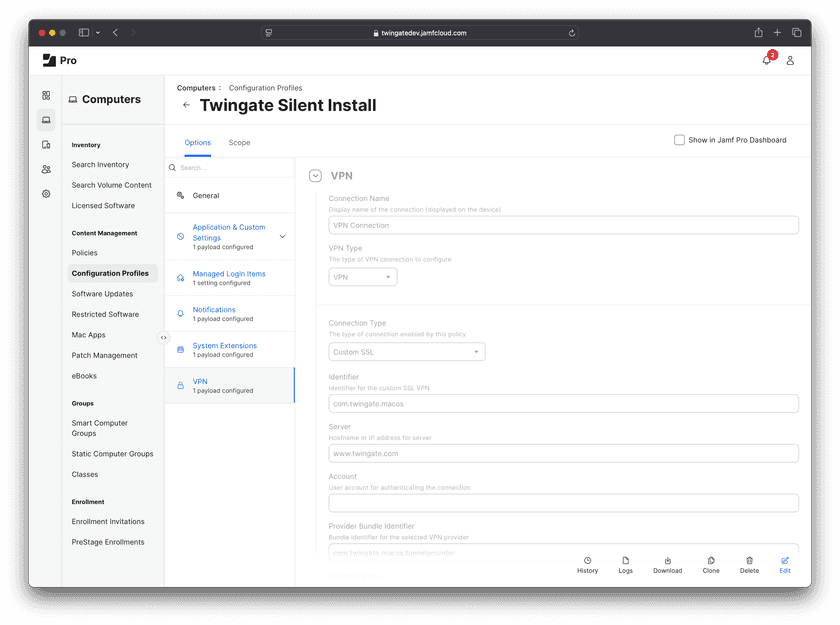Image resolution: width=840 pixels, height=625 pixels.
Task: Click the user account icon
Action: (790, 60)
